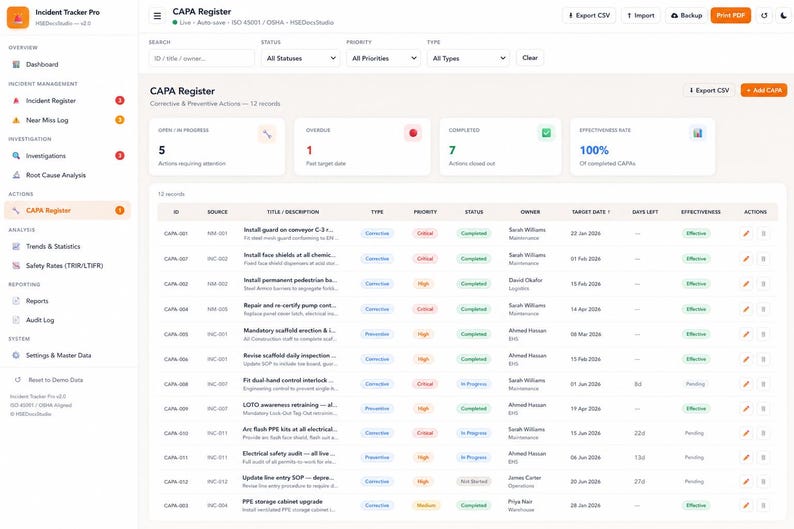
Task: Open Reports in the sidebar
Action: tap(67, 301)
